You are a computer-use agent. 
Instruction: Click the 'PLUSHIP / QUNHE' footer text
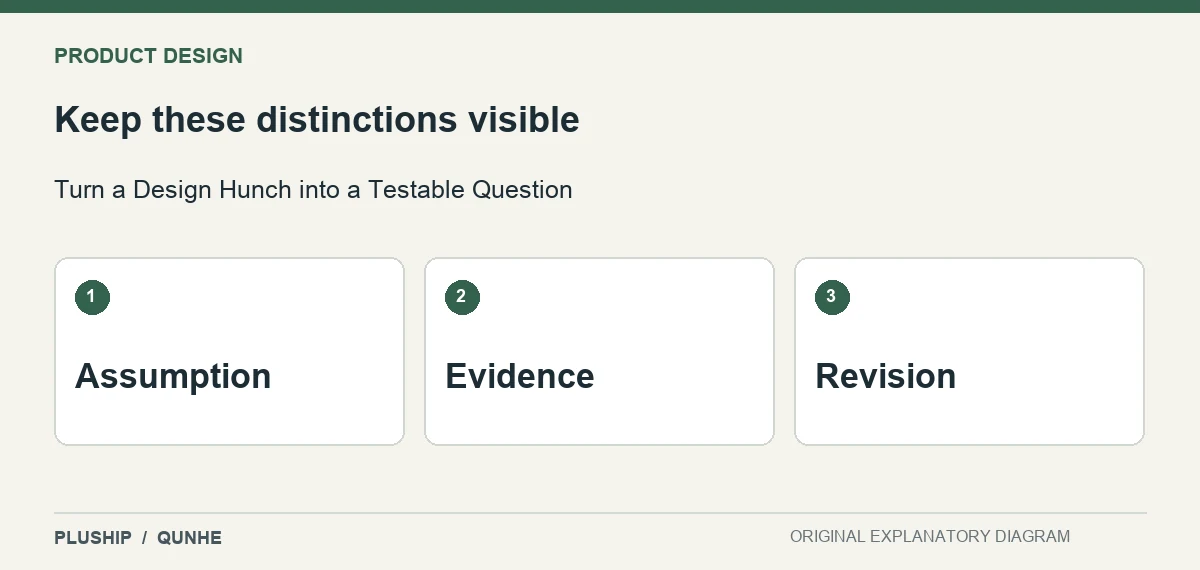click(x=138, y=538)
